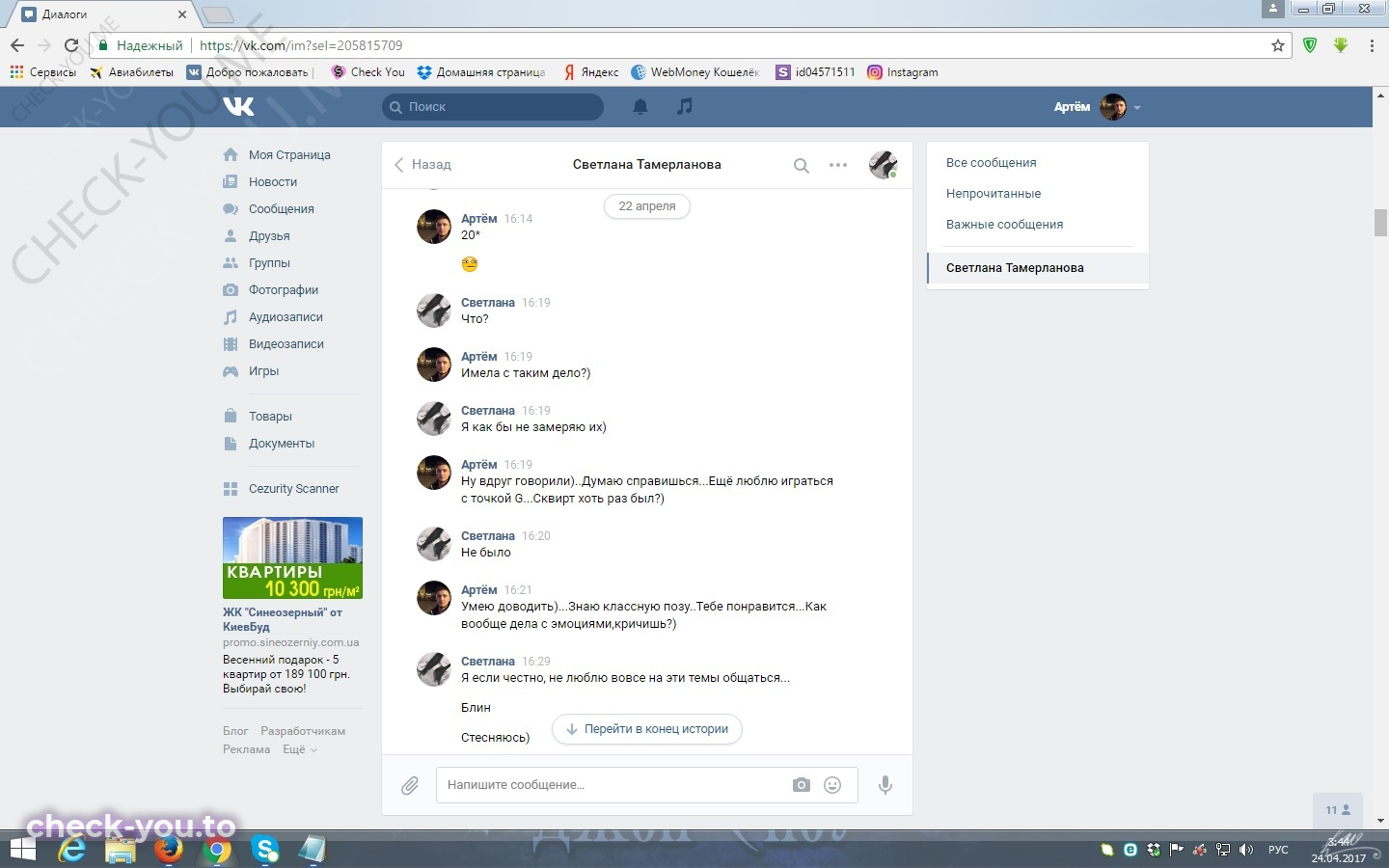
Task: Select Светлана Тамерланова conversation tab
Action: click(1038, 268)
